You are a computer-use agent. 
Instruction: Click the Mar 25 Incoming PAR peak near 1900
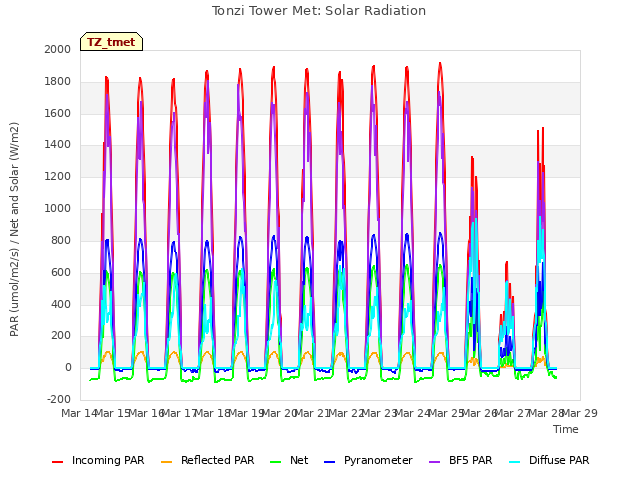[440, 64]
